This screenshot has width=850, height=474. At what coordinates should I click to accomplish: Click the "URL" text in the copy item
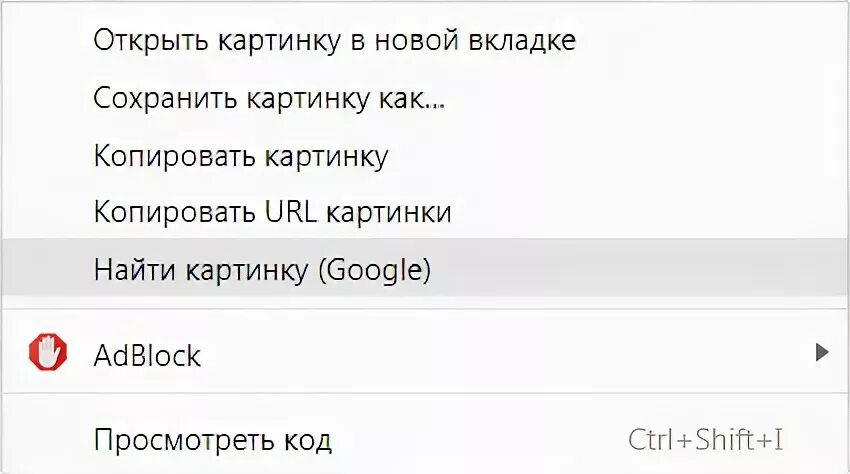[288, 212]
